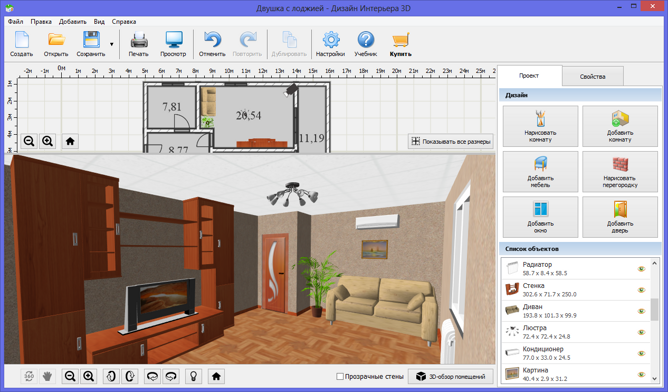Click Показывать все размеры button

click(451, 141)
